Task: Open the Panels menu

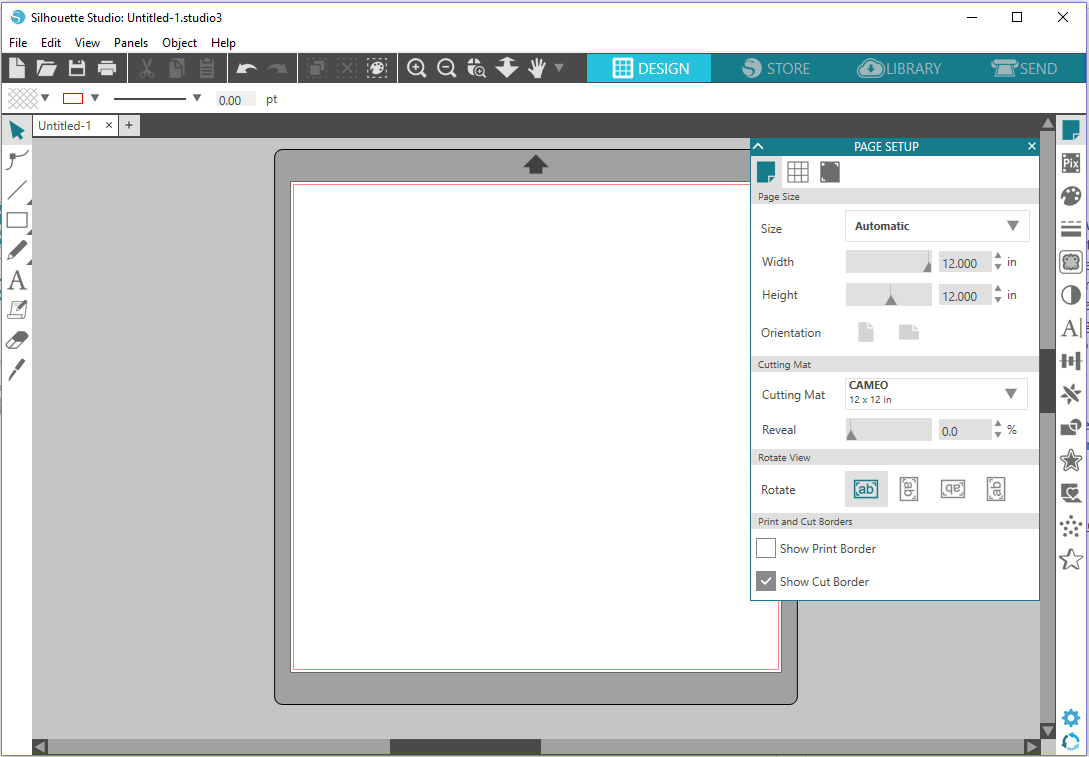Action: click(x=131, y=42)
